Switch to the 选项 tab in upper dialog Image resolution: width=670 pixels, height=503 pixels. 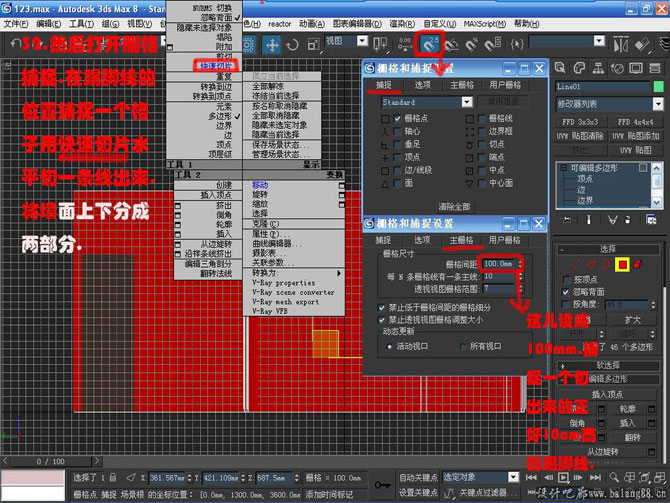[423, 85]
